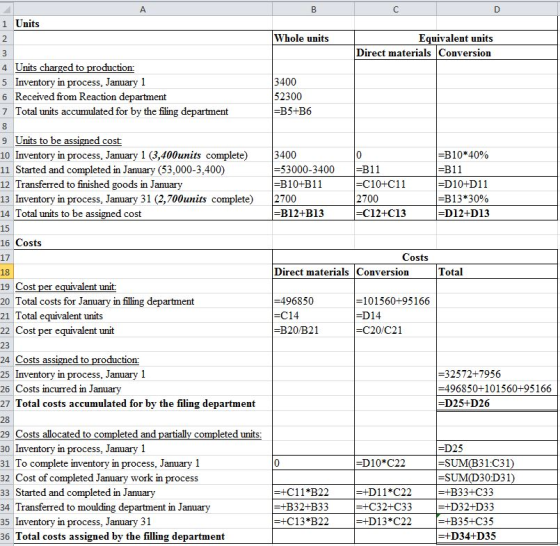Select the =D10+D11 formula cell
Image resolution: width=560 pixels, height=546 pixels.
[497, 184]
